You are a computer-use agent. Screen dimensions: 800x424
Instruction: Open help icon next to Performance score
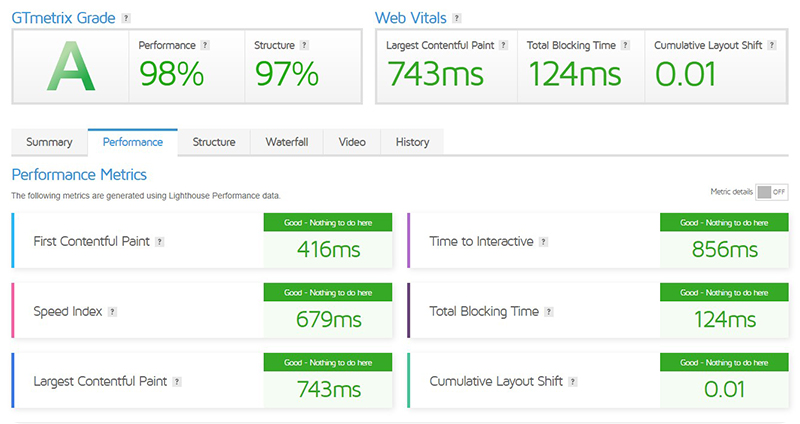pos(205,45)
